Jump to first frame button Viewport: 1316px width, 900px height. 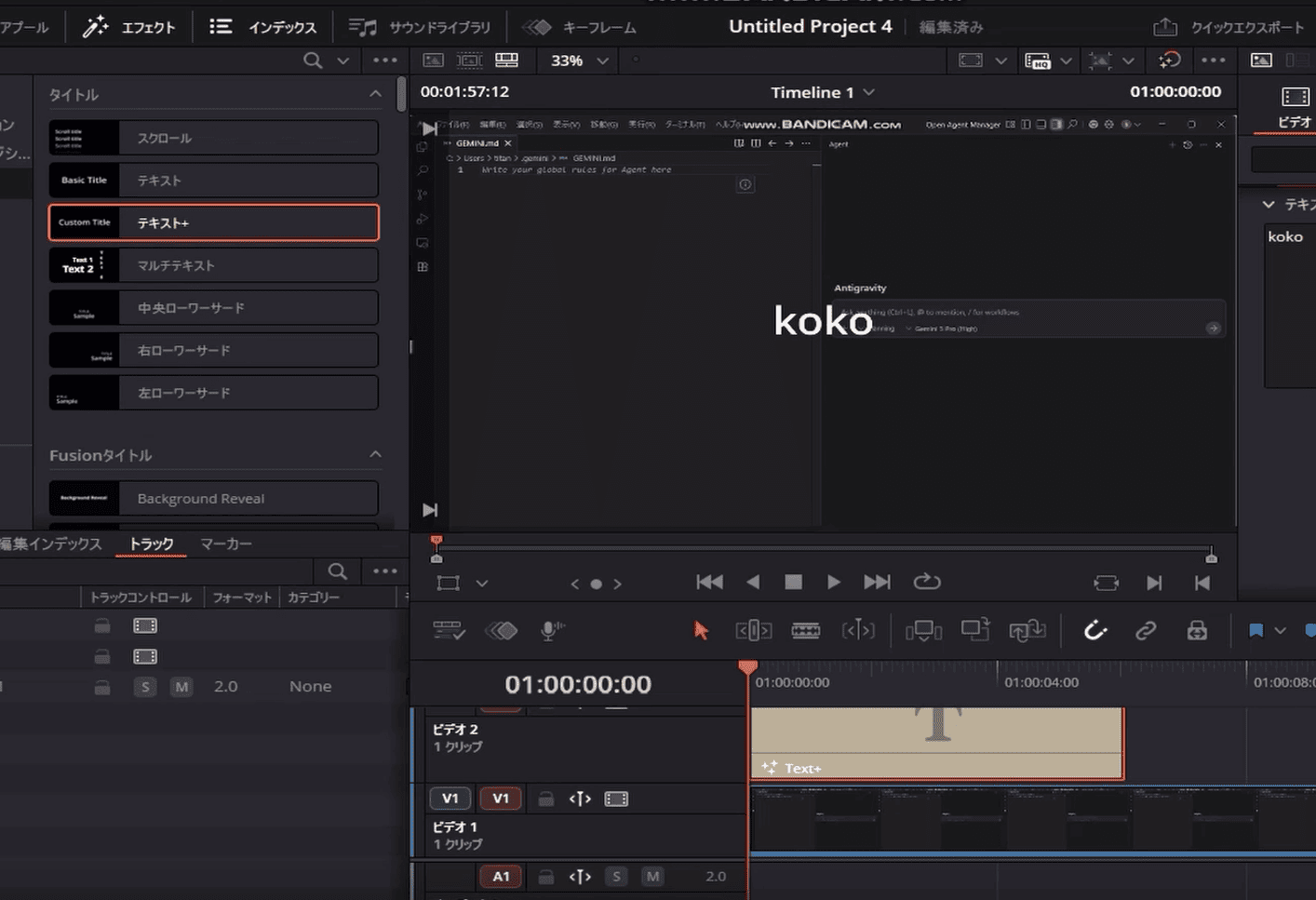(709, 582)
